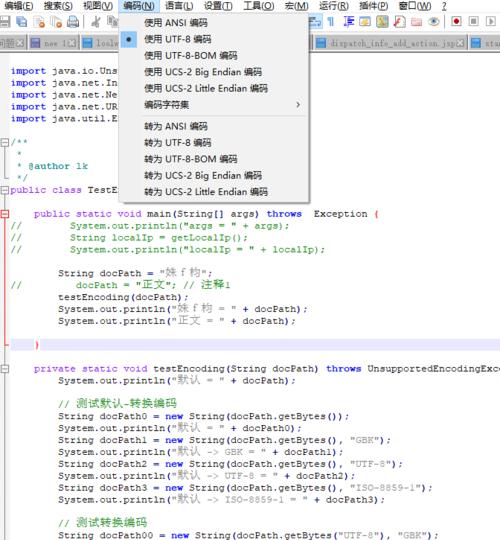The width and height of the screenshot is (500, 540).
Task: Open the 运行(R) menu
Action: 334,6
